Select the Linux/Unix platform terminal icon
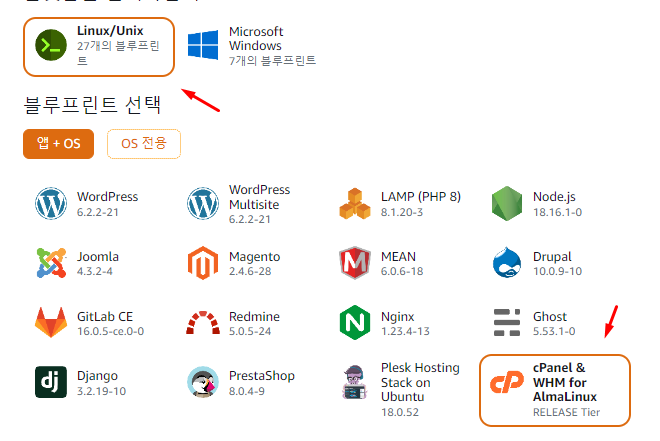This screenshot has width=660, height=441. click(x=51, y=45)
